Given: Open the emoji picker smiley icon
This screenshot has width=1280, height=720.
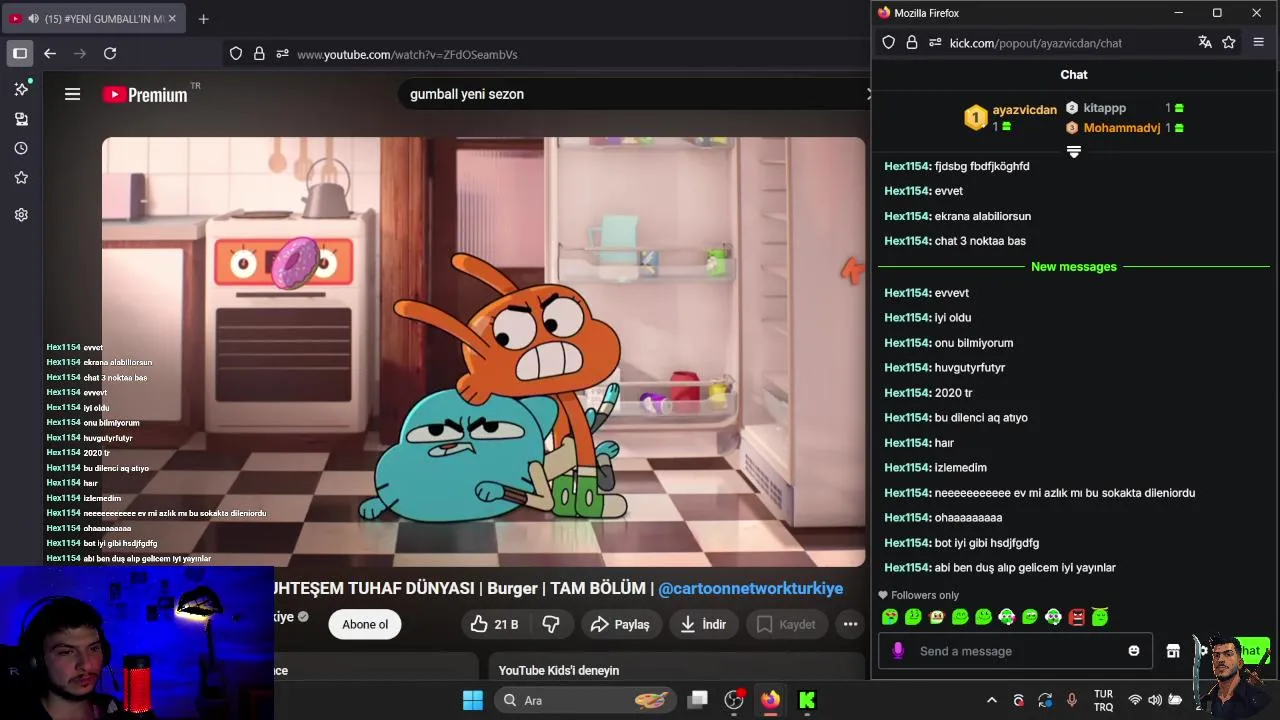Looking at the screenshot, I should pyautogui.click(x=1134, y=651).
